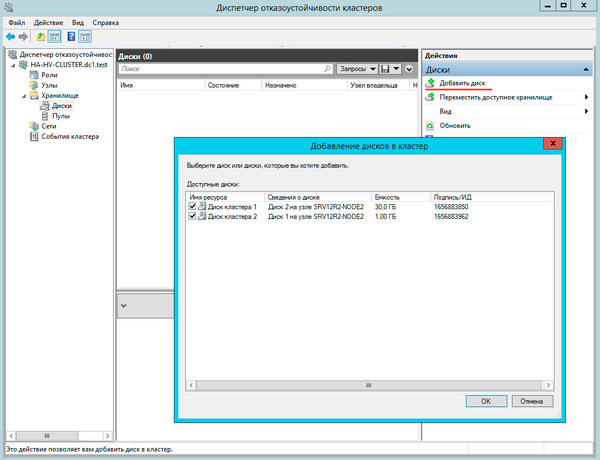
Task: Click the Поиск search field
Action: coord(220,69)
